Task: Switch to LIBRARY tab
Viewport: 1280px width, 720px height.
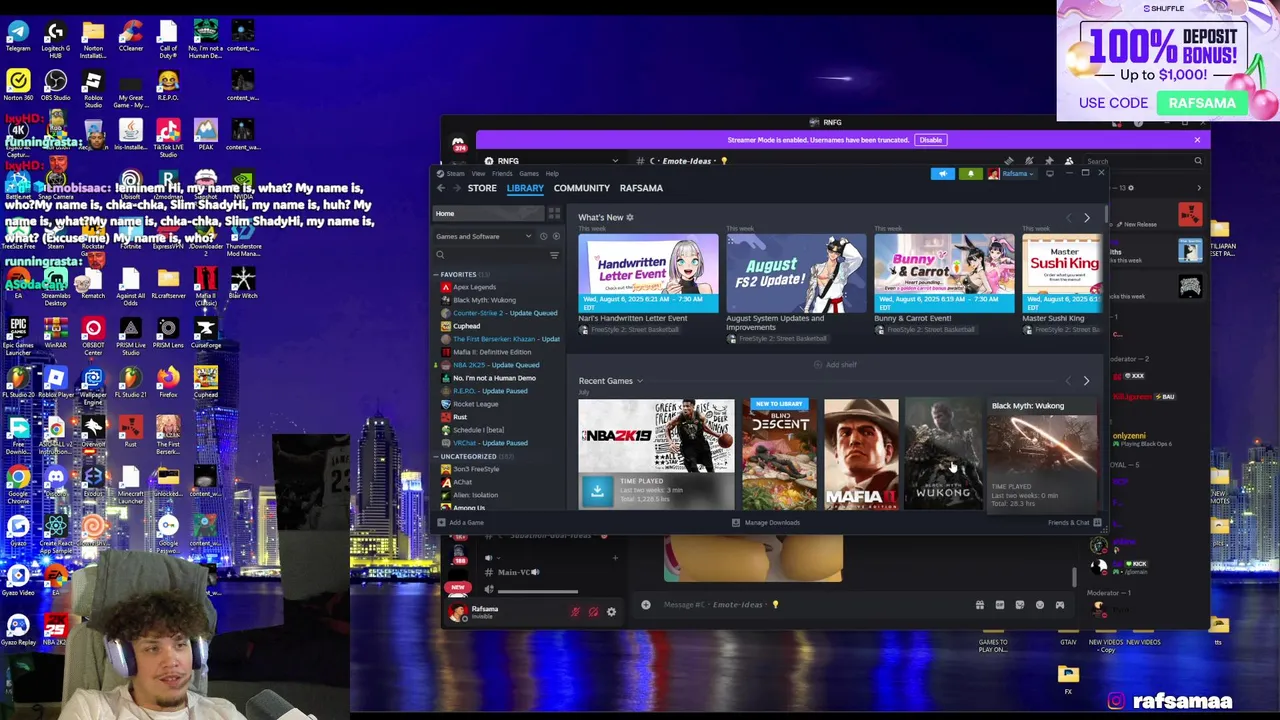Action: (x=525, y=188)
